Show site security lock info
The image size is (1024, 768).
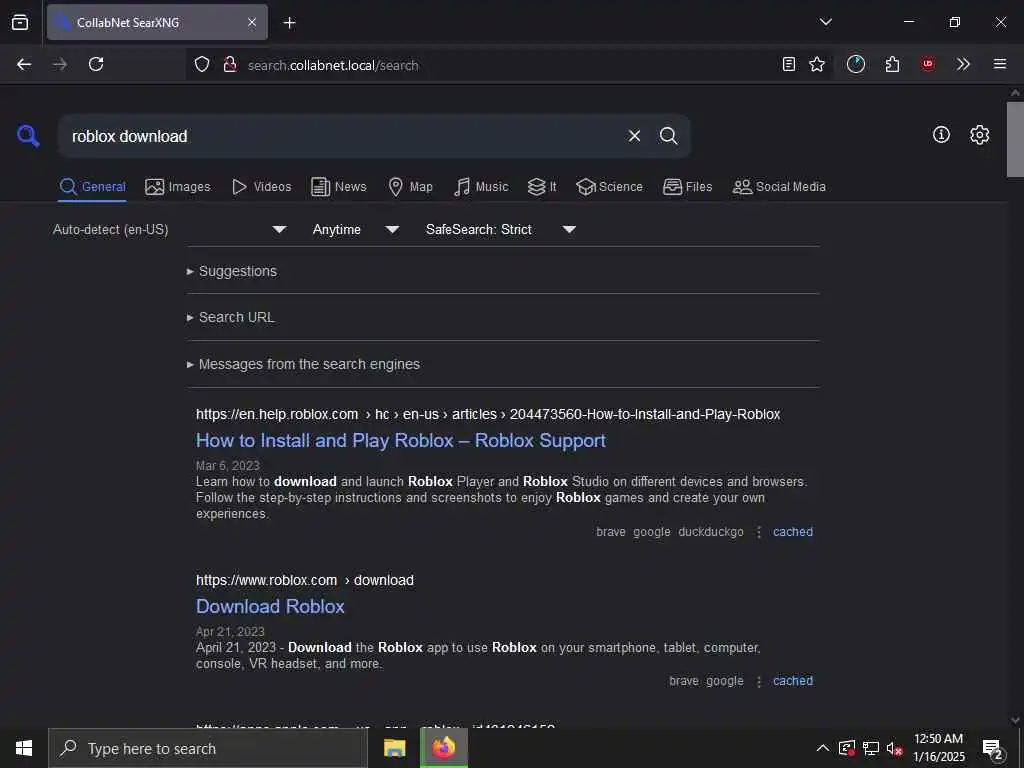coord(230,64)
